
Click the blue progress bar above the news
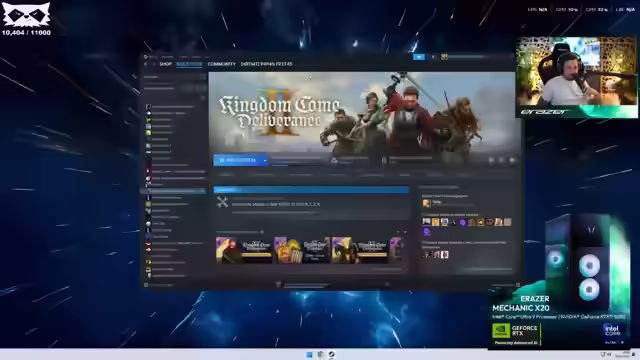coord(311,189)
